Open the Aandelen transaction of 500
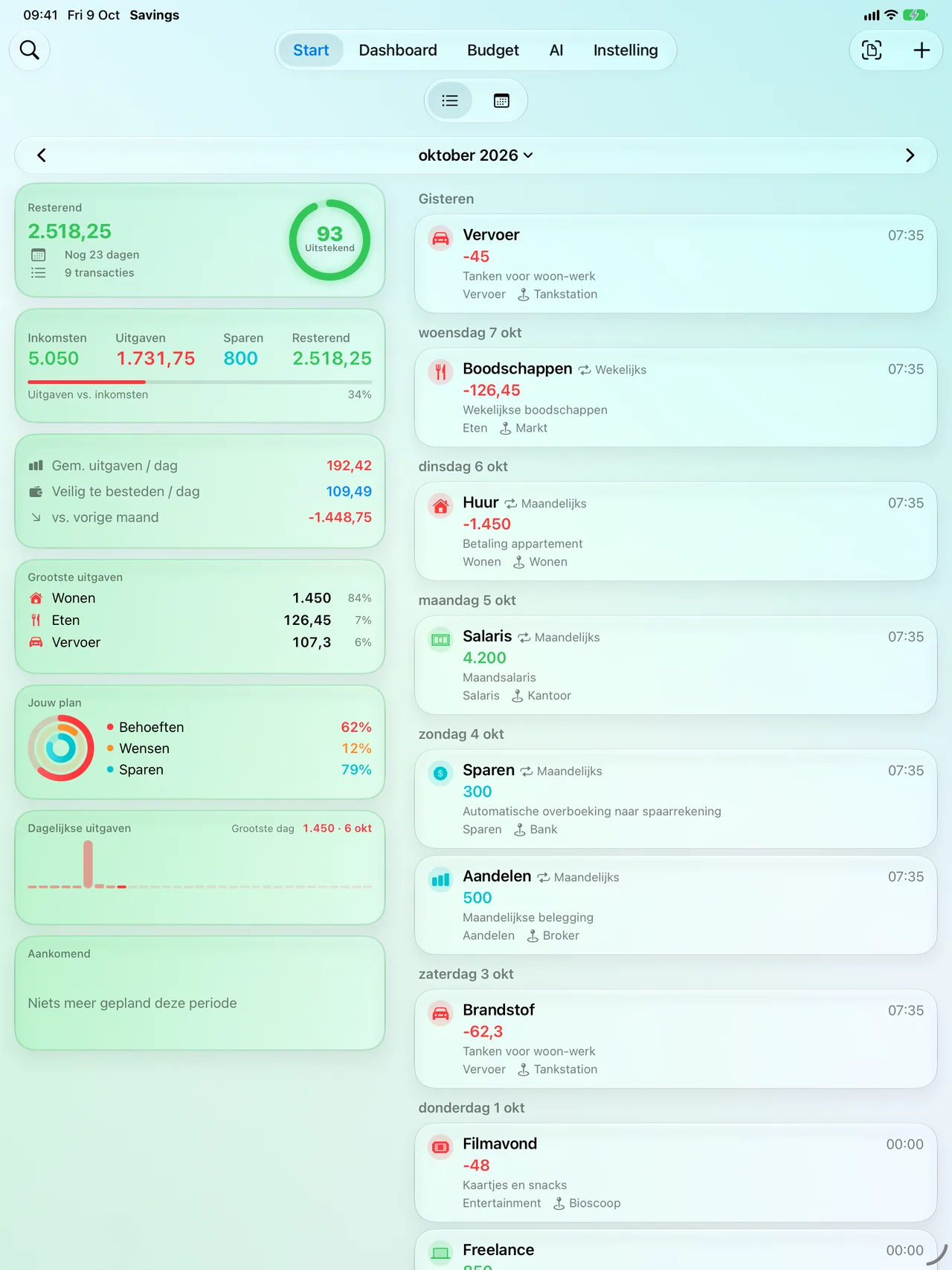 tap(675, 905)
